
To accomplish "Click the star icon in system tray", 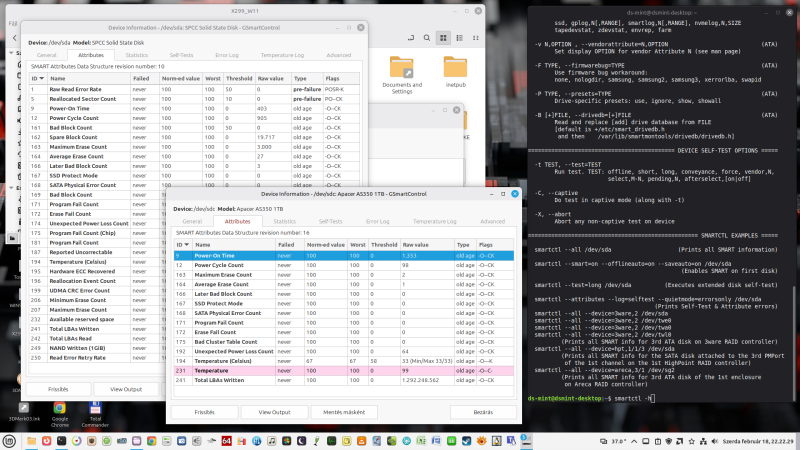I will [692, 441].
